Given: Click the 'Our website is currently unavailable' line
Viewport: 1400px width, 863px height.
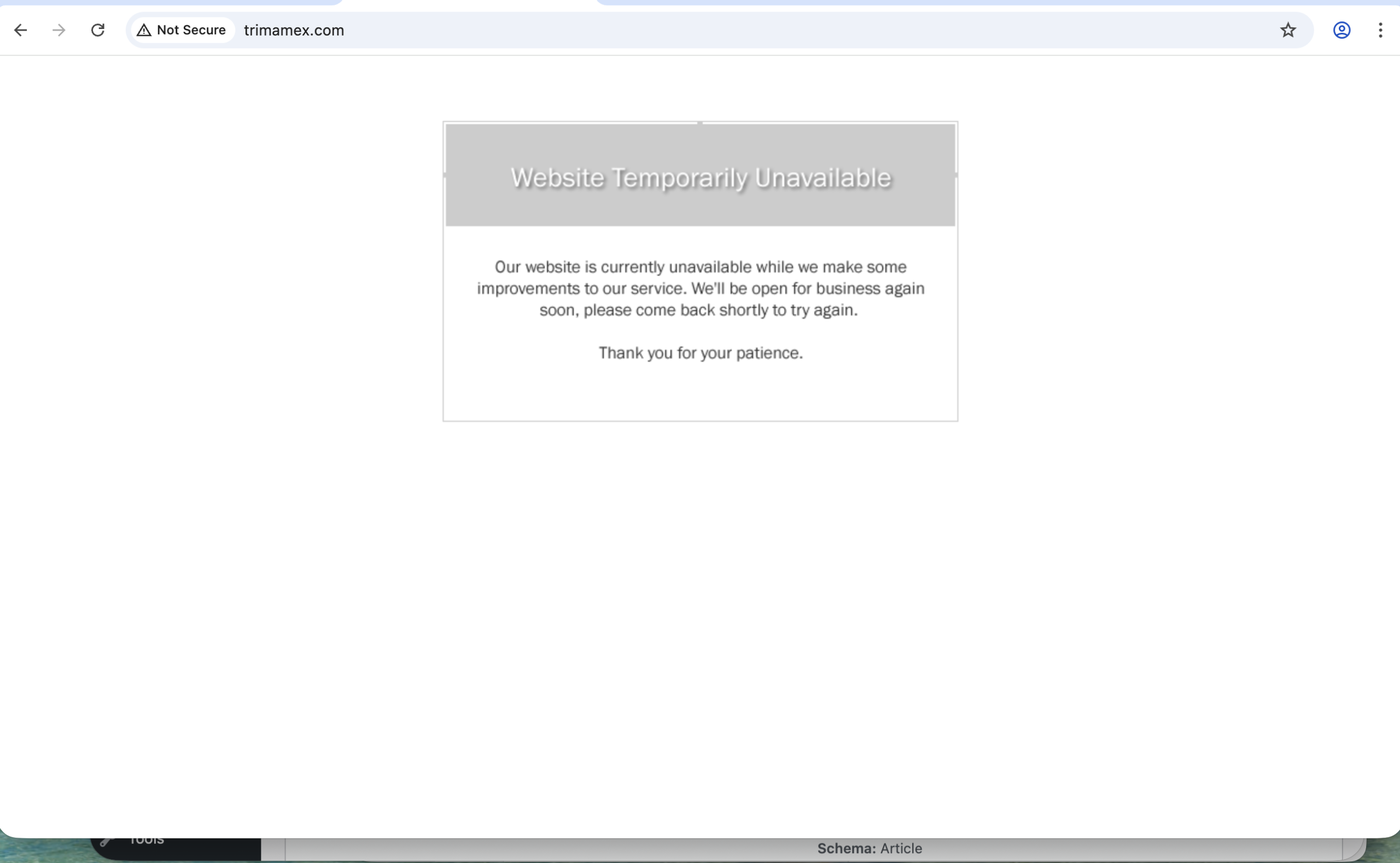Looking at the screenshot, I should pos(701,267).
